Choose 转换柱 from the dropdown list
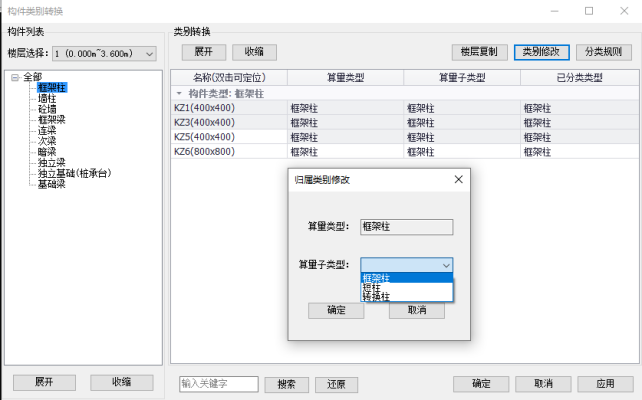642x400 pixels. [x=376, y=297]
